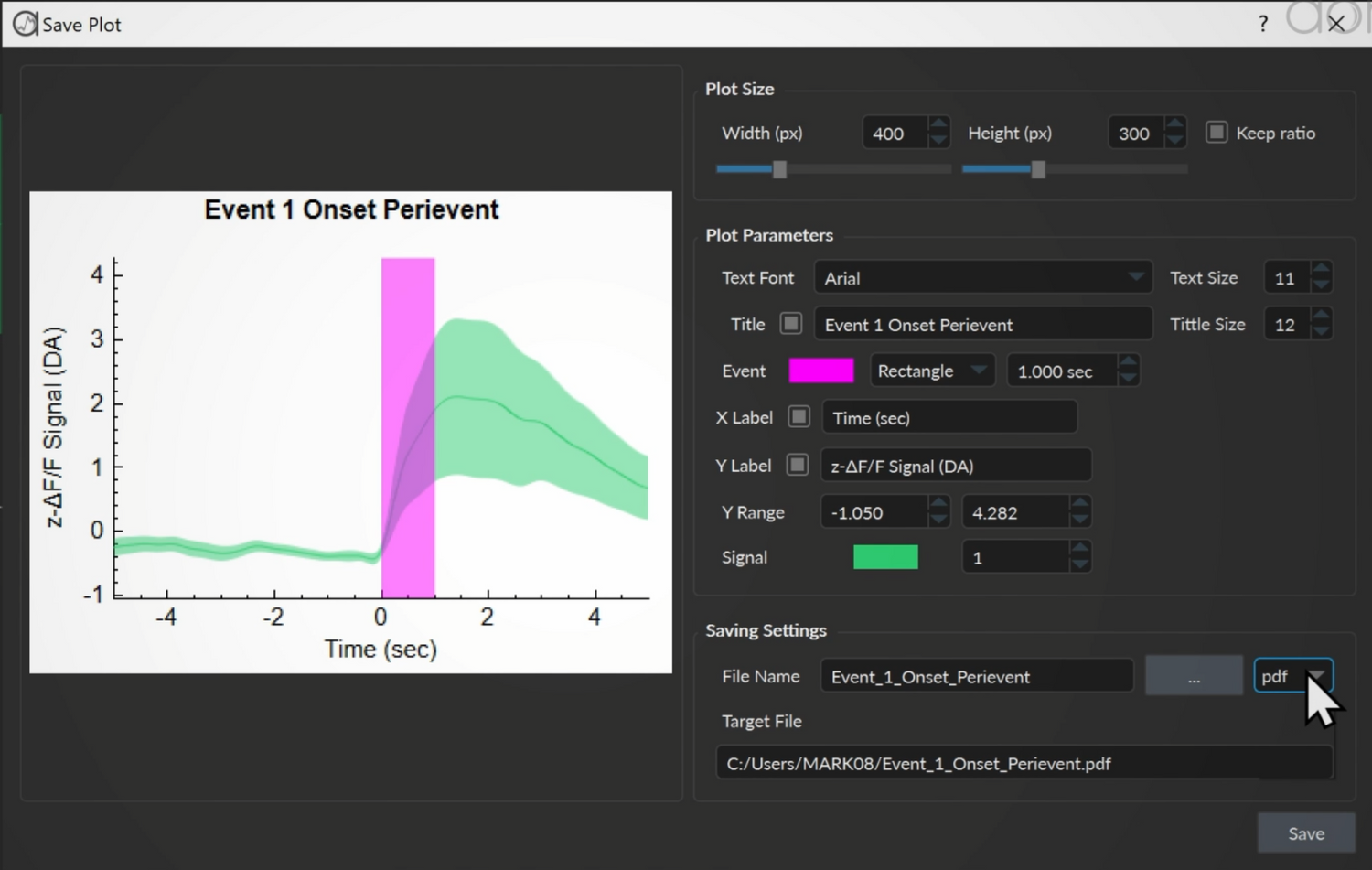Click the help question mark icon
1372x870 pixels.
click(1263, 24)
